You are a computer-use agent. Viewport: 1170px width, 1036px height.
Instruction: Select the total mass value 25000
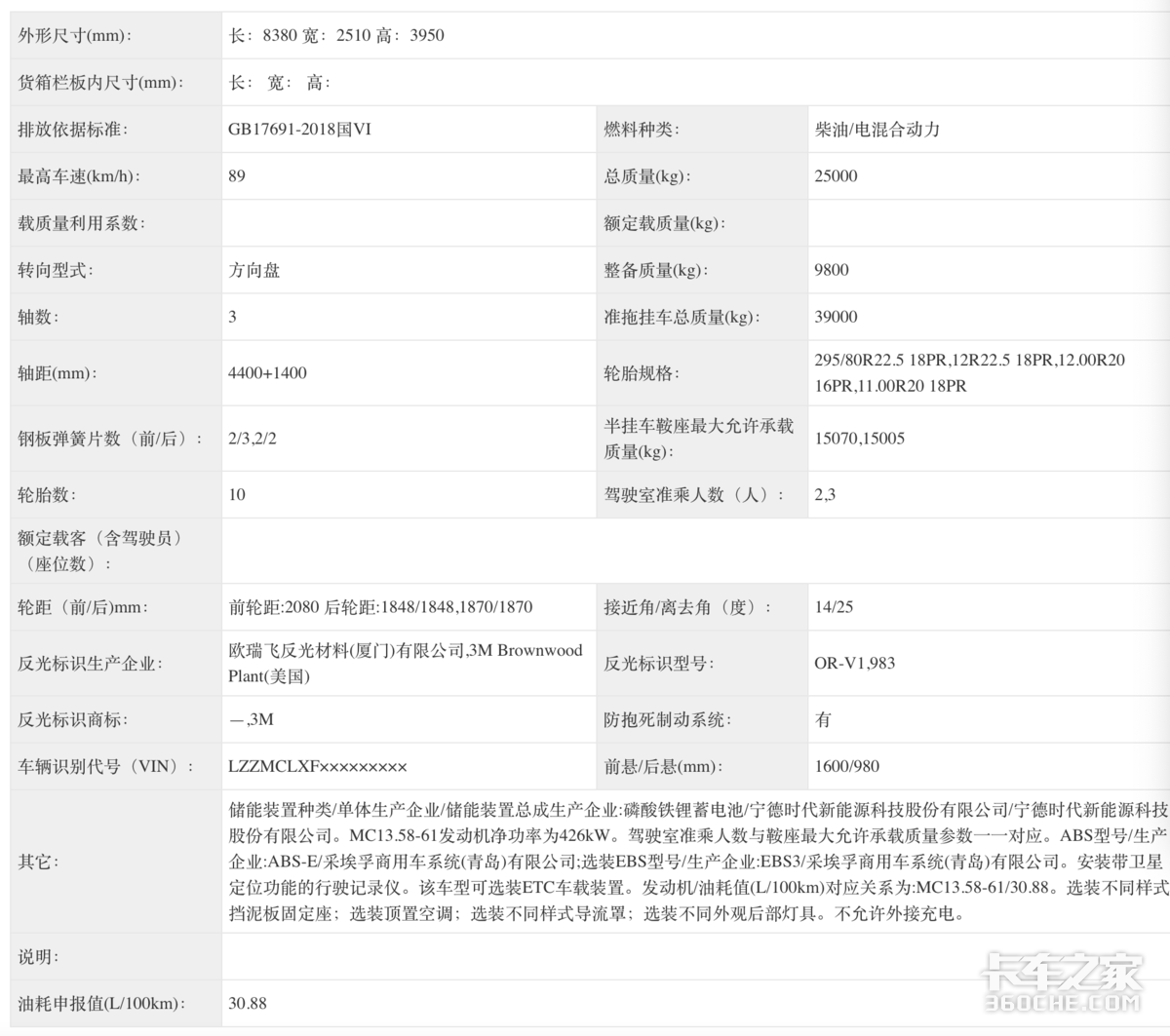click(x=836, y=176)
